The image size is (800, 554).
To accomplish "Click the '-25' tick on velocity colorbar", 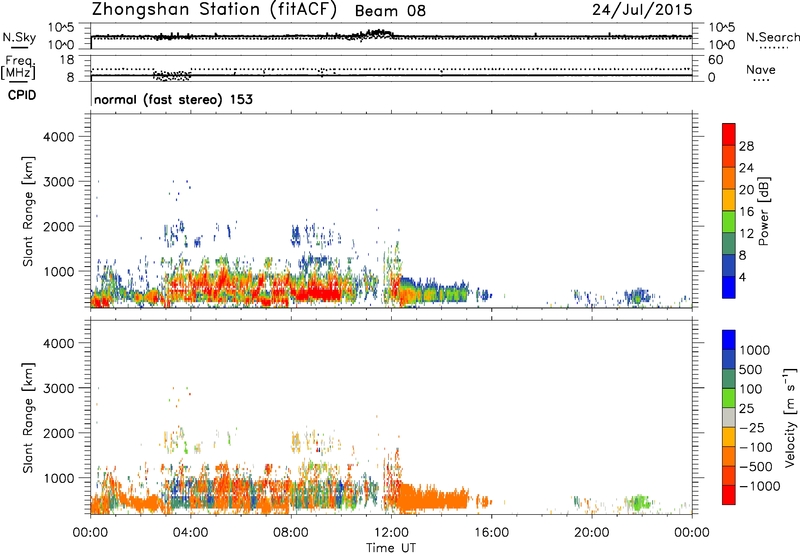I will [752, 427].
